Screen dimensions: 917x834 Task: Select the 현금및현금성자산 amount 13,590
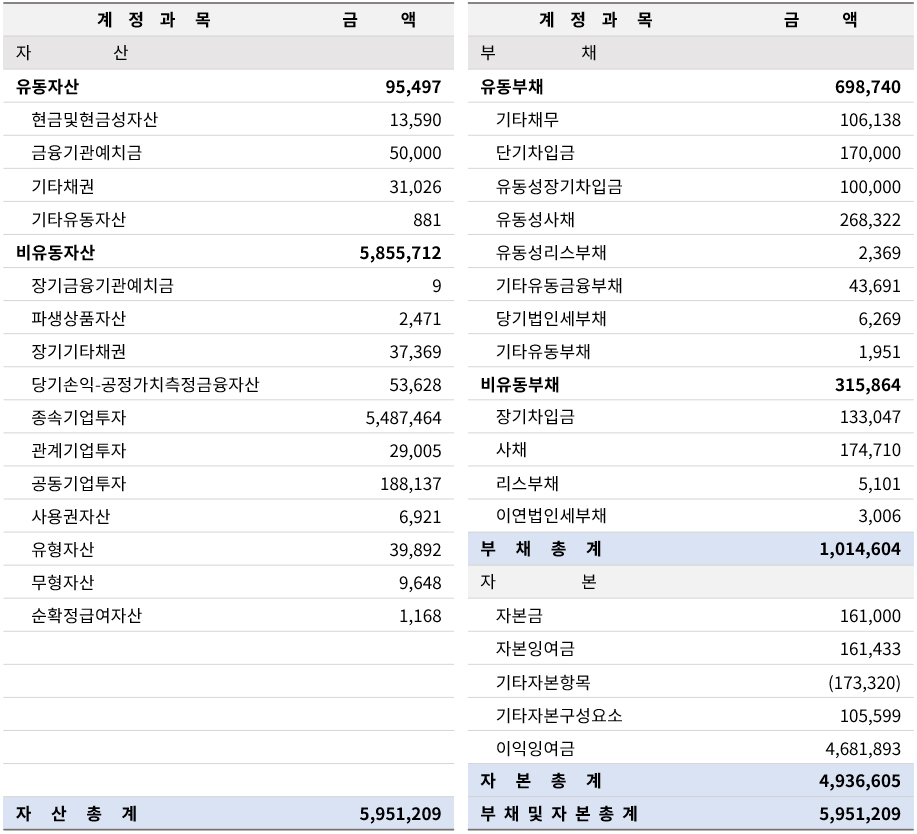coord(415,120)
